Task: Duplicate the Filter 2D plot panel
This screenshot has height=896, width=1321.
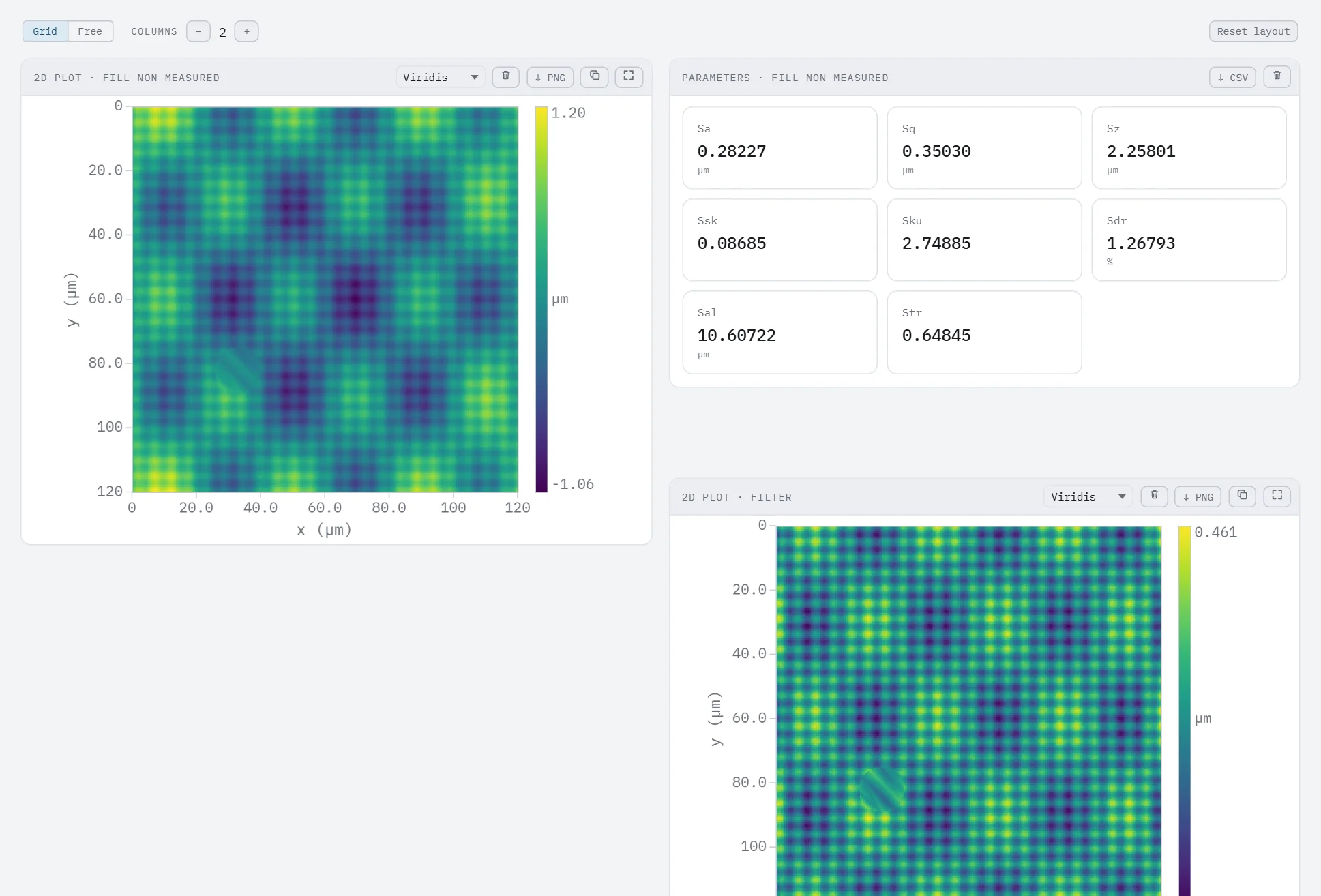Action: [x=1243, y=496]
